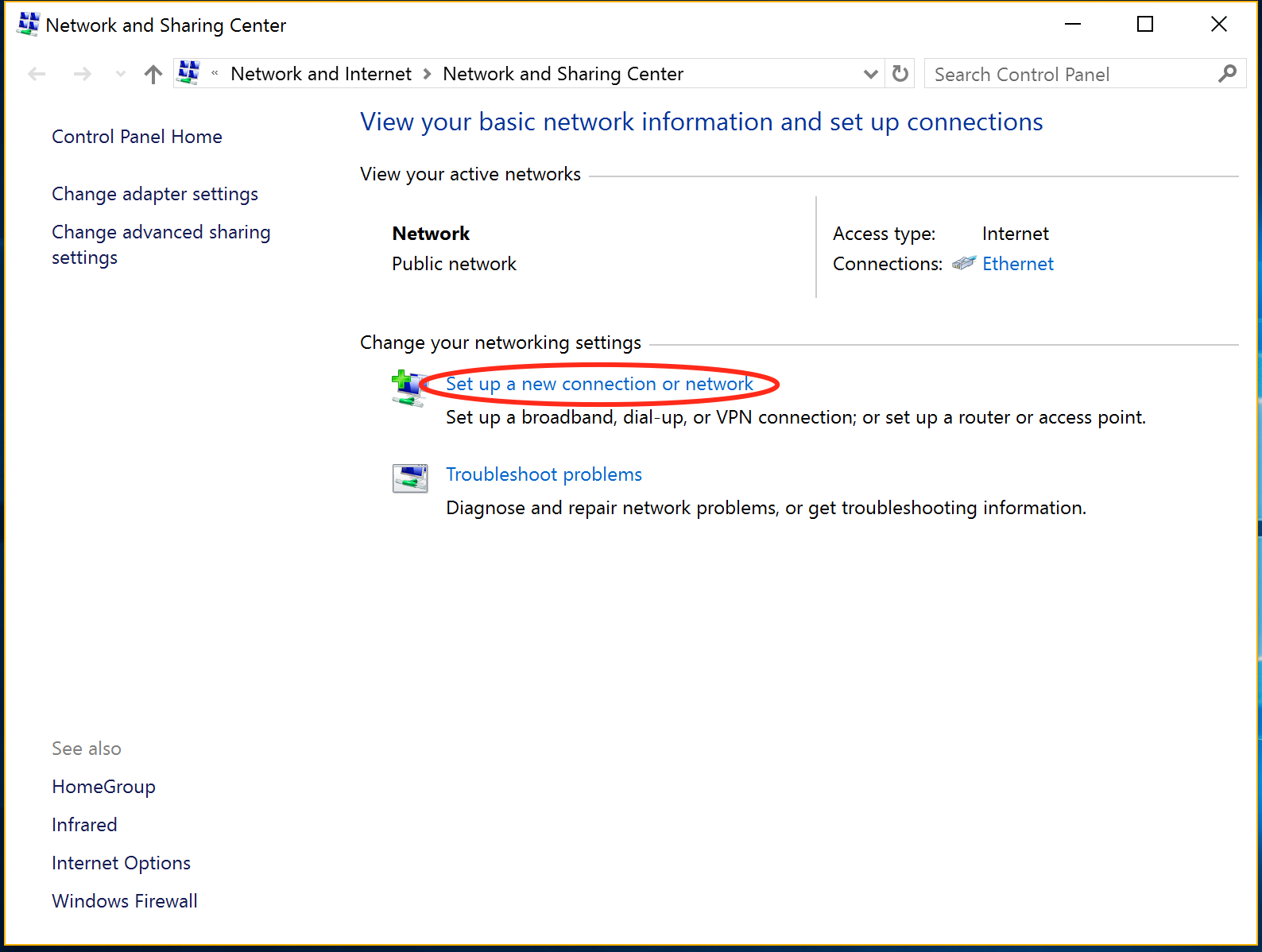The image size is (1262, 952).
Task: Close the Network and Sharing Center window
Action: coord(1219,25)
